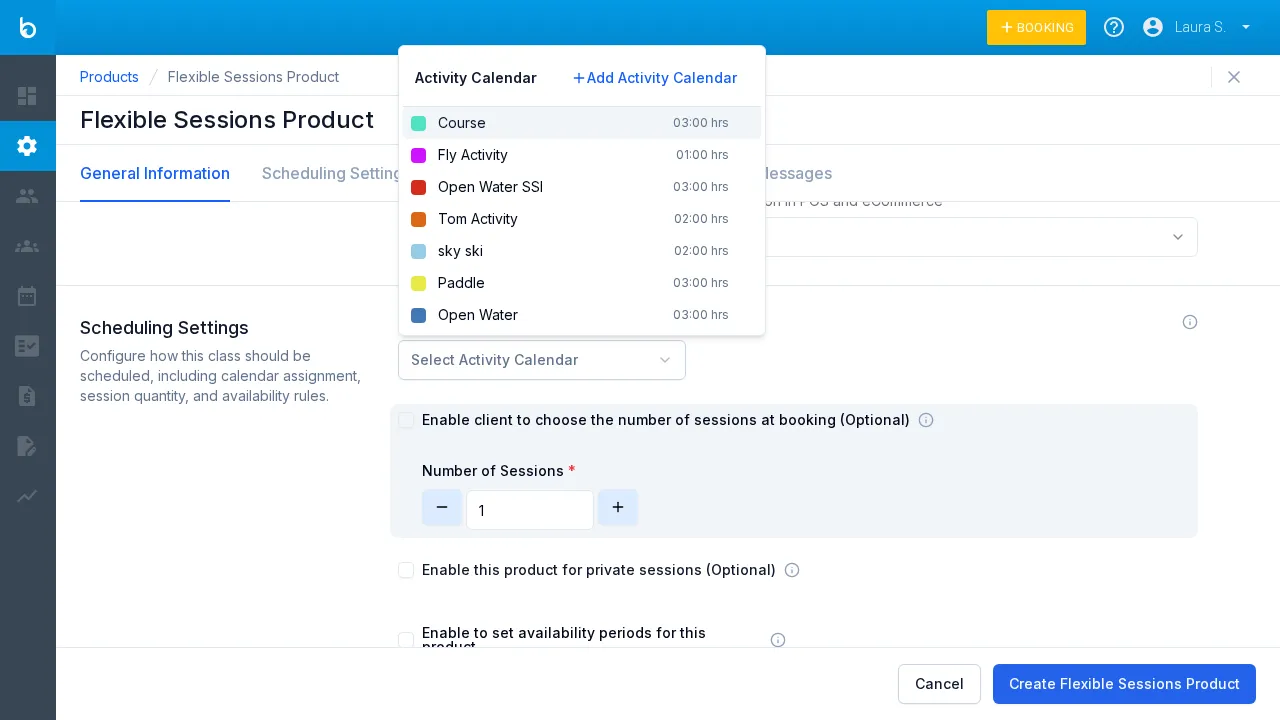
Task: Open the Staff icon in sidebar
Action: click(x=28, y=196)
